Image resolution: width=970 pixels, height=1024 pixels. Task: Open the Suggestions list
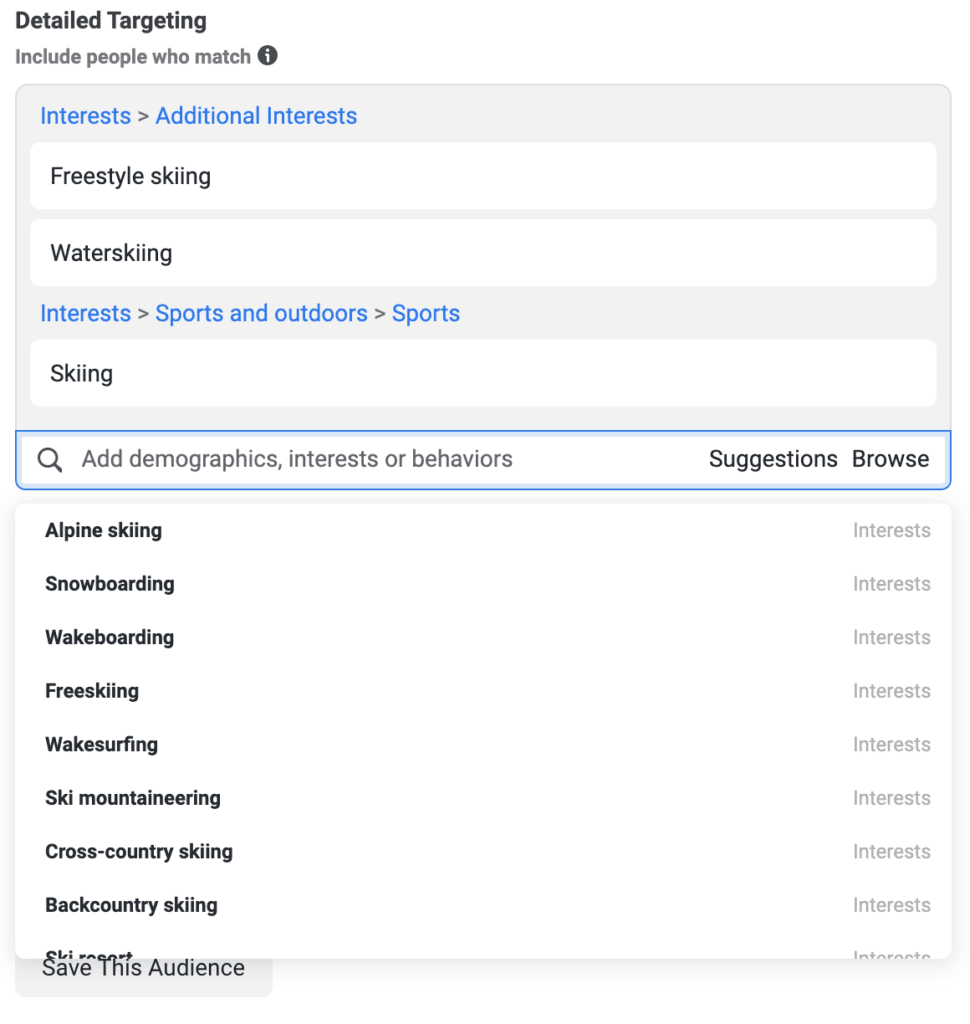click(x=773, y=460)
